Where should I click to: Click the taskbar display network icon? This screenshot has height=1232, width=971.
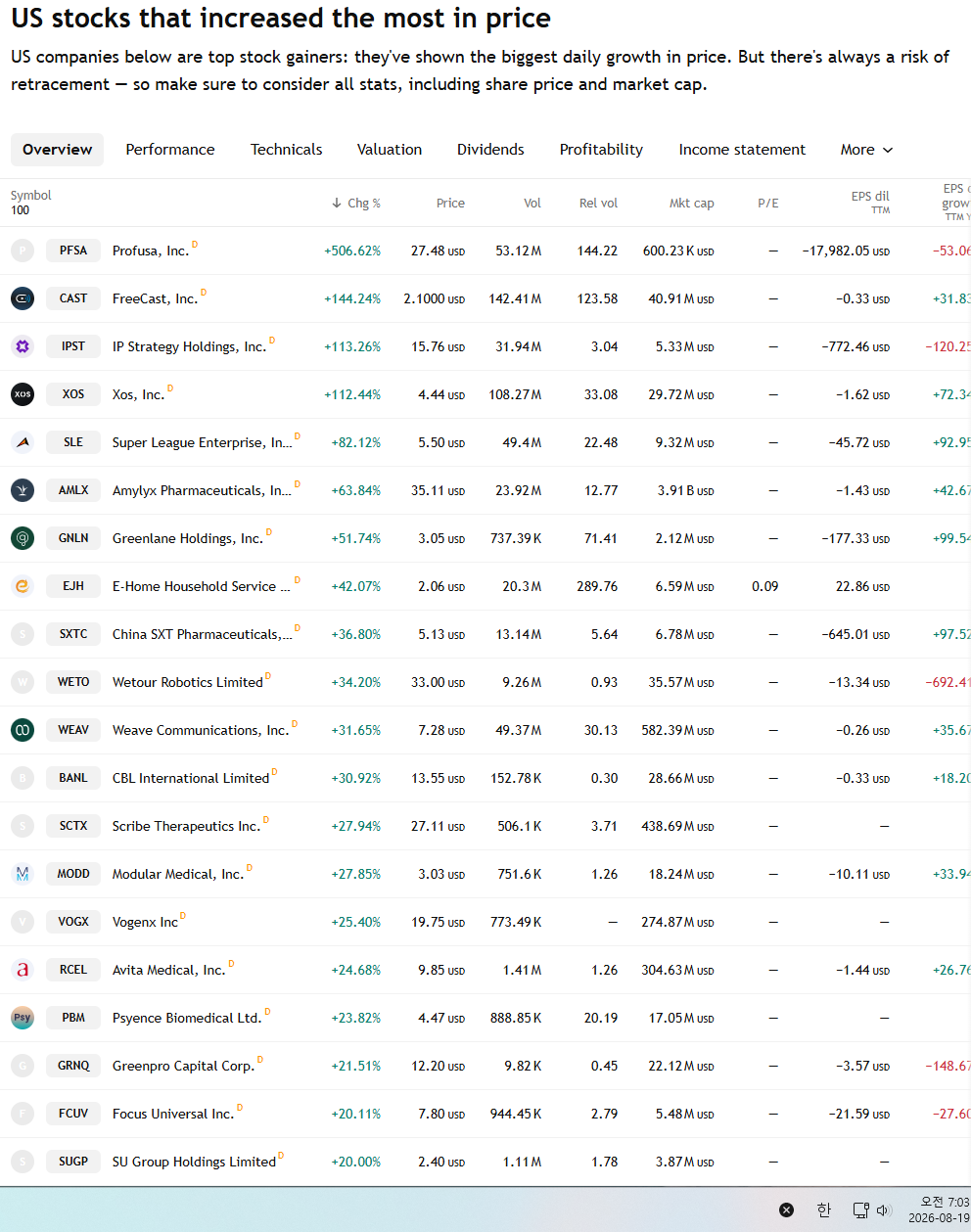pos(860,1210)
